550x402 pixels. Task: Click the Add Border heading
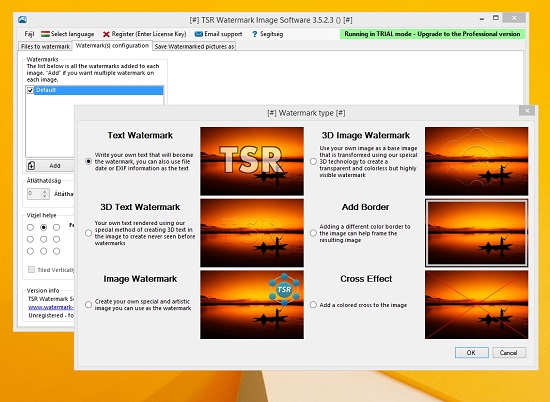365,207
